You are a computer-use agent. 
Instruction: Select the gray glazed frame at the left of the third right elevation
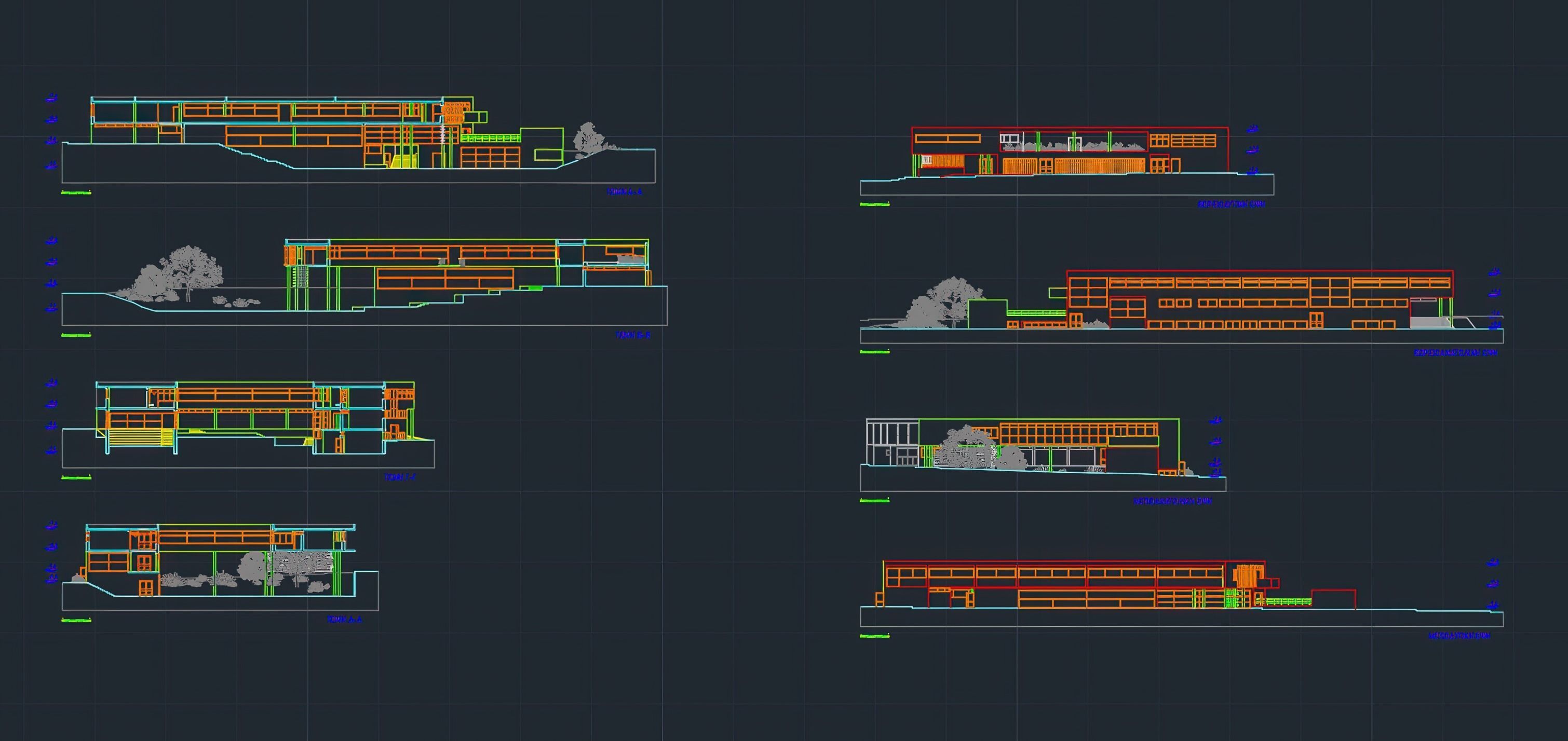[x=893, y=442]
